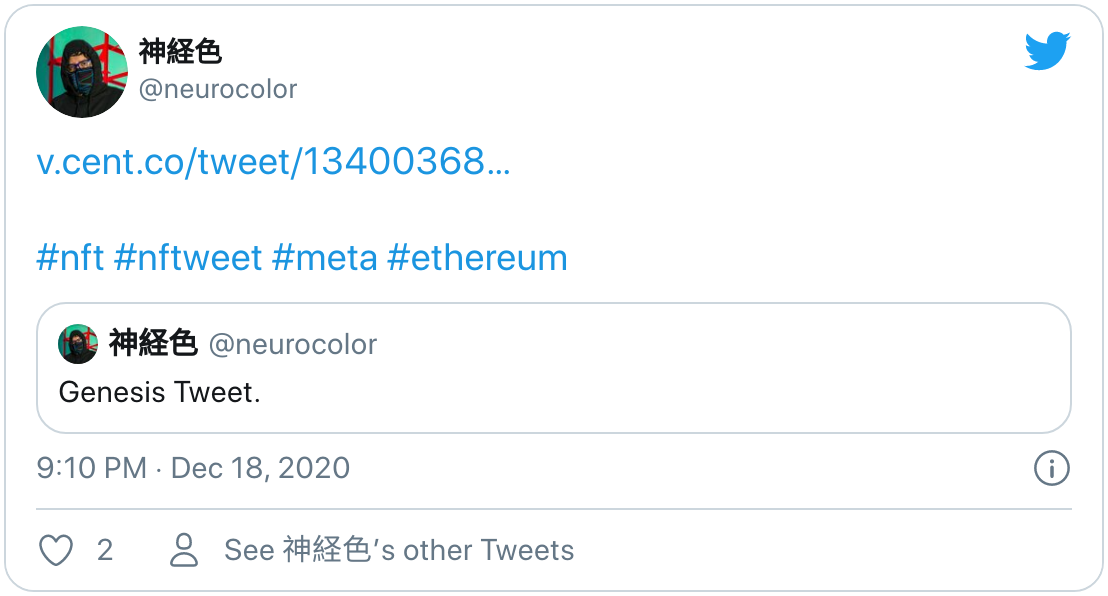
Task: Click the Twitter bird logo
Action: point(1047,50)
